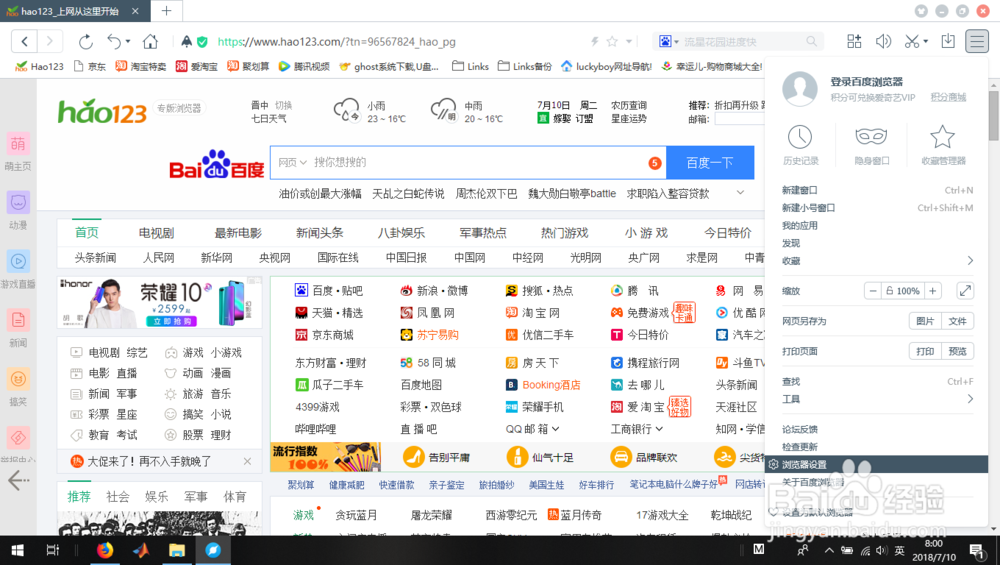1000x565 pixels.
Task: Collapse sidebar with left arrow icon
Action: pyautogui.click(x=18, y=480)
